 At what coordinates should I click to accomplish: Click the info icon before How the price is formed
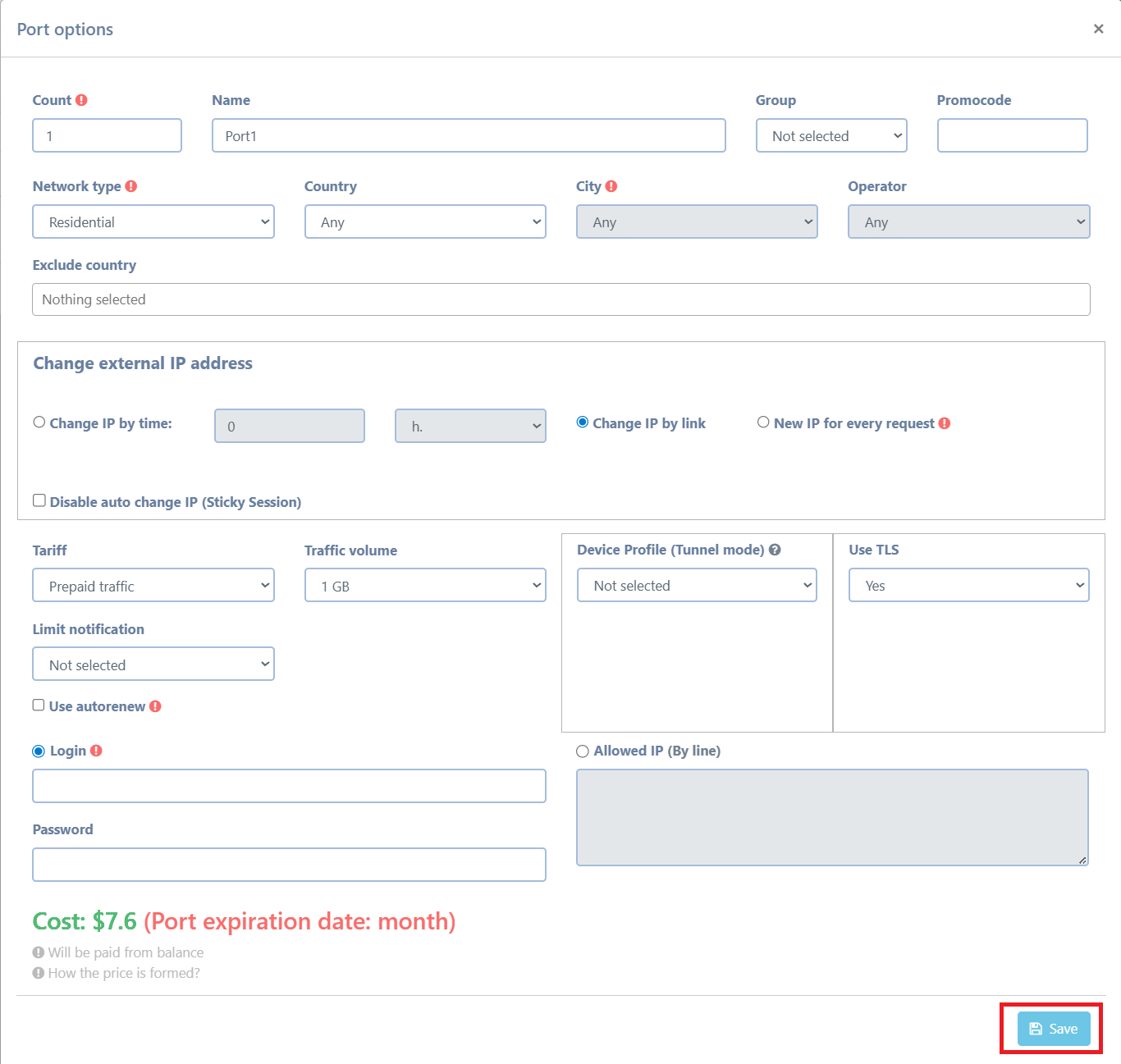point(38,973)
